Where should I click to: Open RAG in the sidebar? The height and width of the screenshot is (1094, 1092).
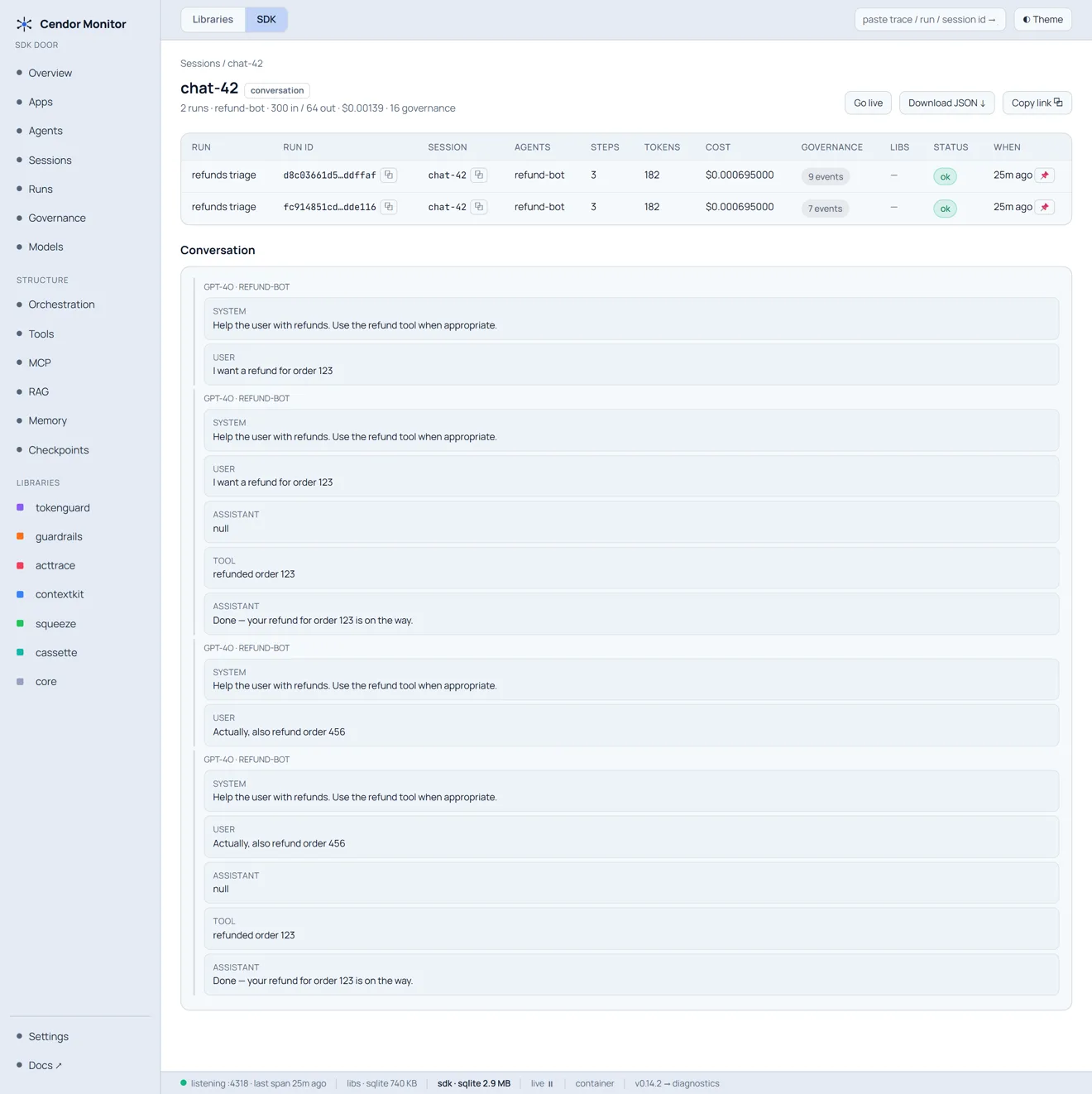(39, 391)
